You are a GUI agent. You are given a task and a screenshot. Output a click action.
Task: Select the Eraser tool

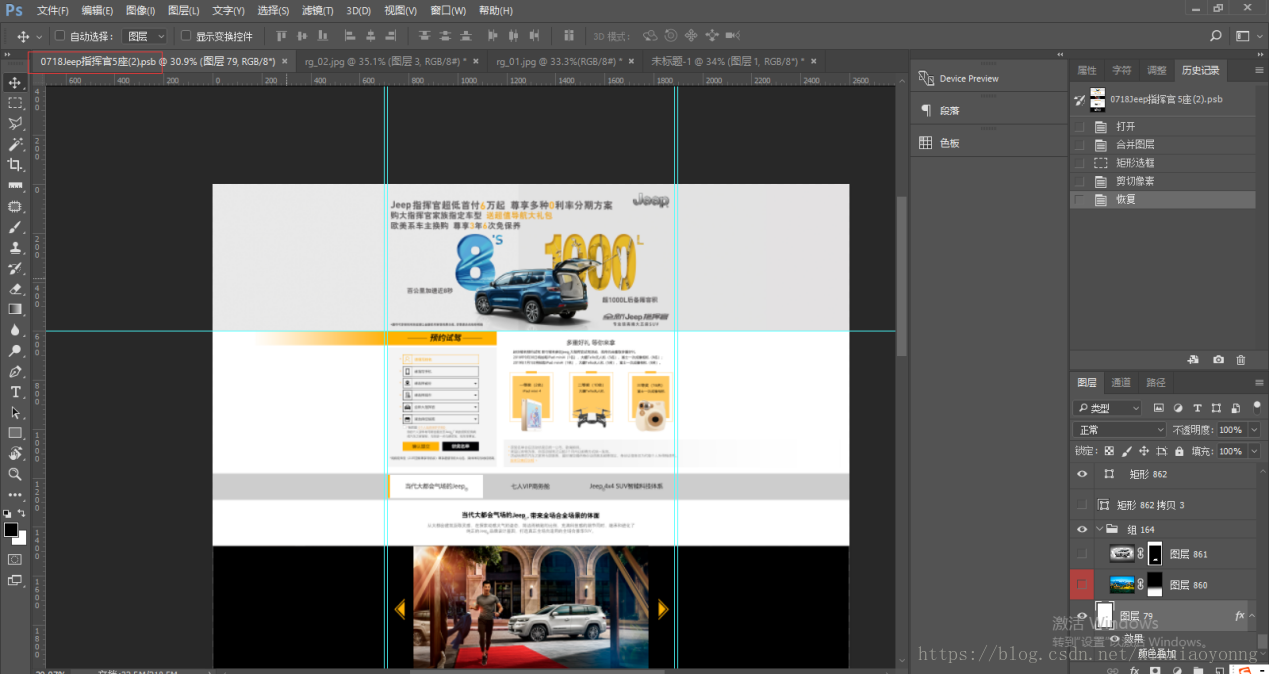click(15, 289)
